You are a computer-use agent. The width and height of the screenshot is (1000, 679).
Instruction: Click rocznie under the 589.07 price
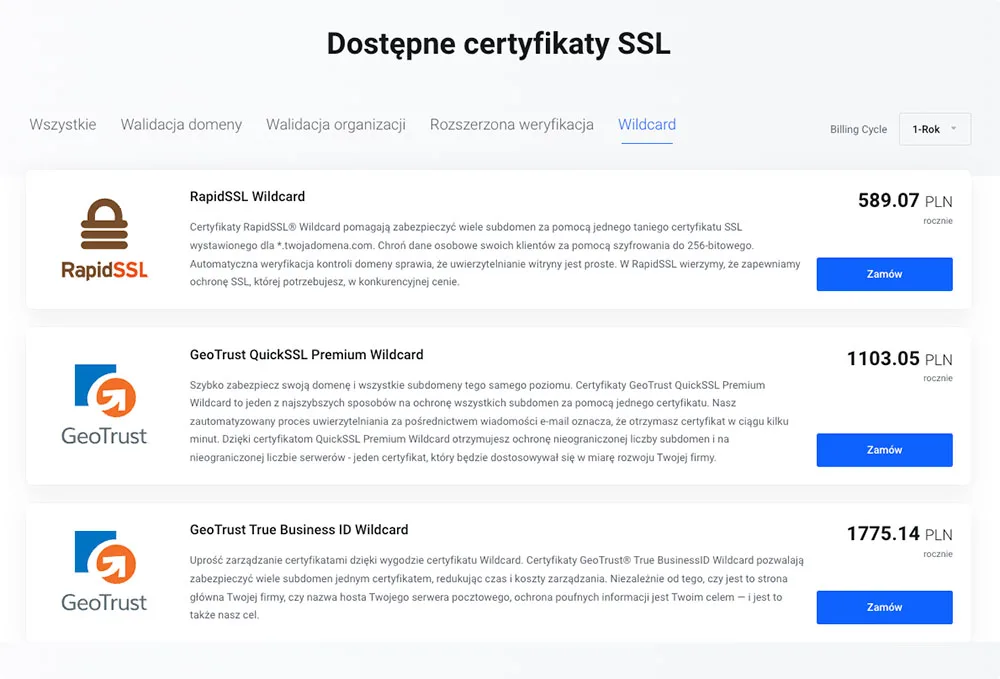pyautogui.click(x=938, y=221)
